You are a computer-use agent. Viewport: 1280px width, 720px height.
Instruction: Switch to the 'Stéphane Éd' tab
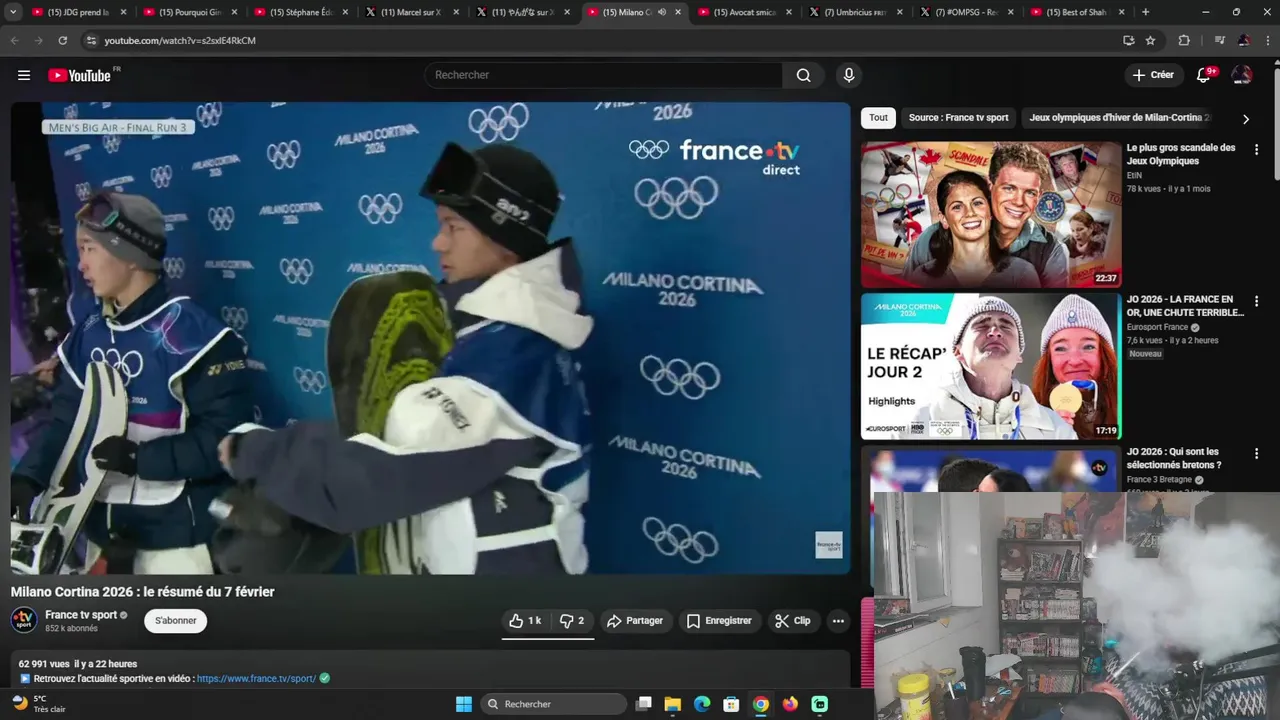(x=302, y=12)
